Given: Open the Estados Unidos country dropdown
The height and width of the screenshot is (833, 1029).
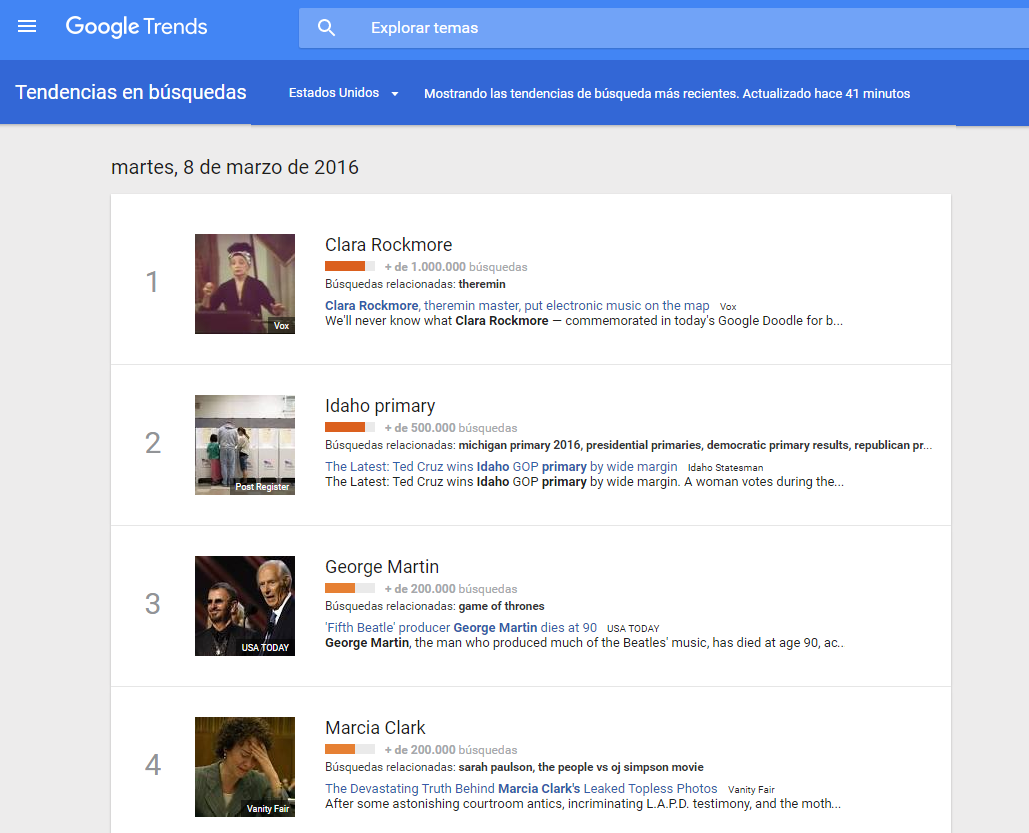Looking at the screenshot, I should (343, 93).
